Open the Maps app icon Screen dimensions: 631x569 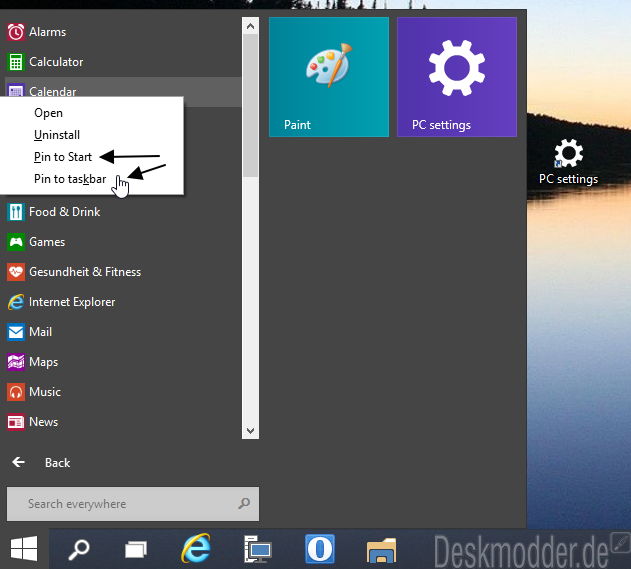[x=16, y=362]
